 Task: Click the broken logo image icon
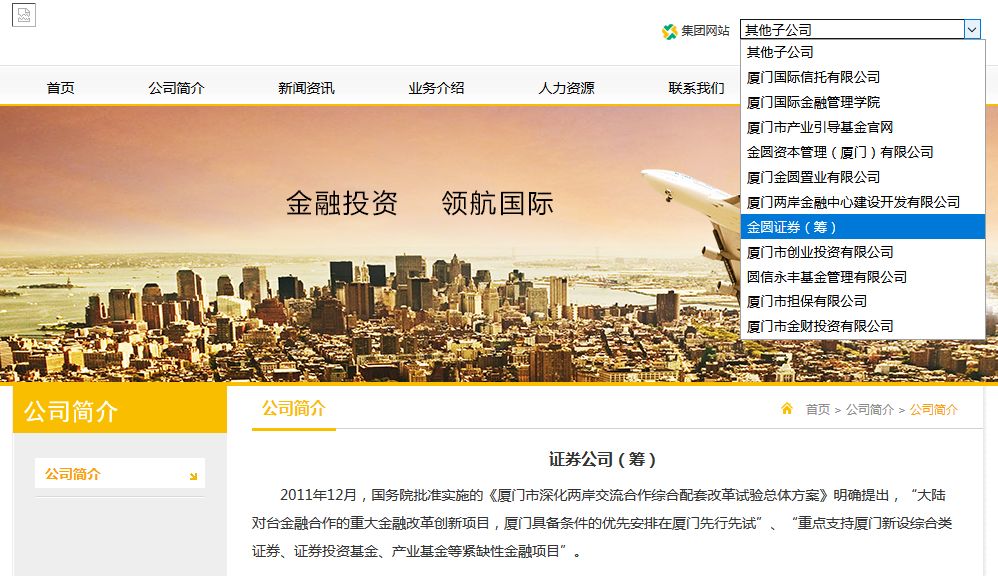[x=24, y=15]
